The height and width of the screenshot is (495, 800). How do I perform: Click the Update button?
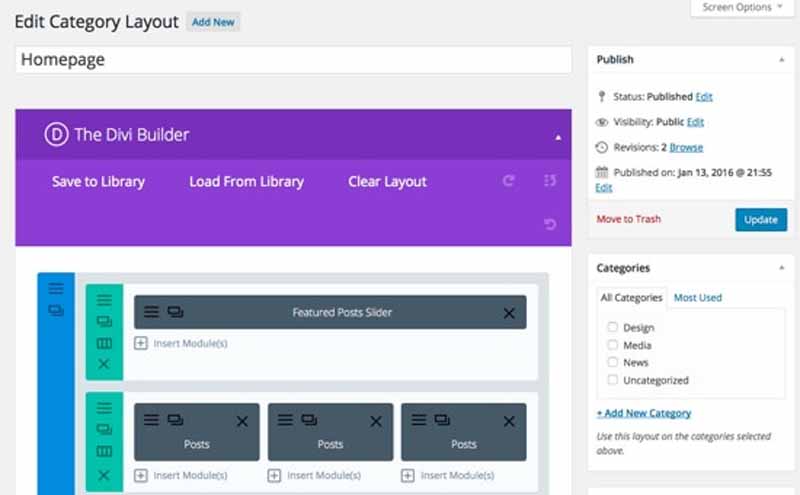tap(761, 219)
